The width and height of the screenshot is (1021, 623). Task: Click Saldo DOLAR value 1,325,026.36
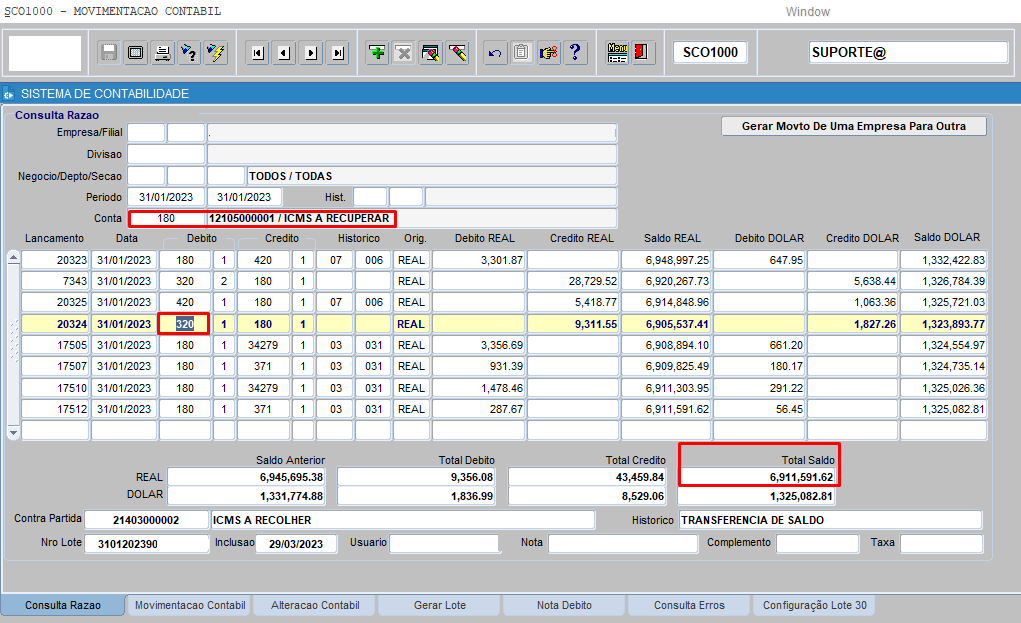pyautogui.click(x=944, y=388)
